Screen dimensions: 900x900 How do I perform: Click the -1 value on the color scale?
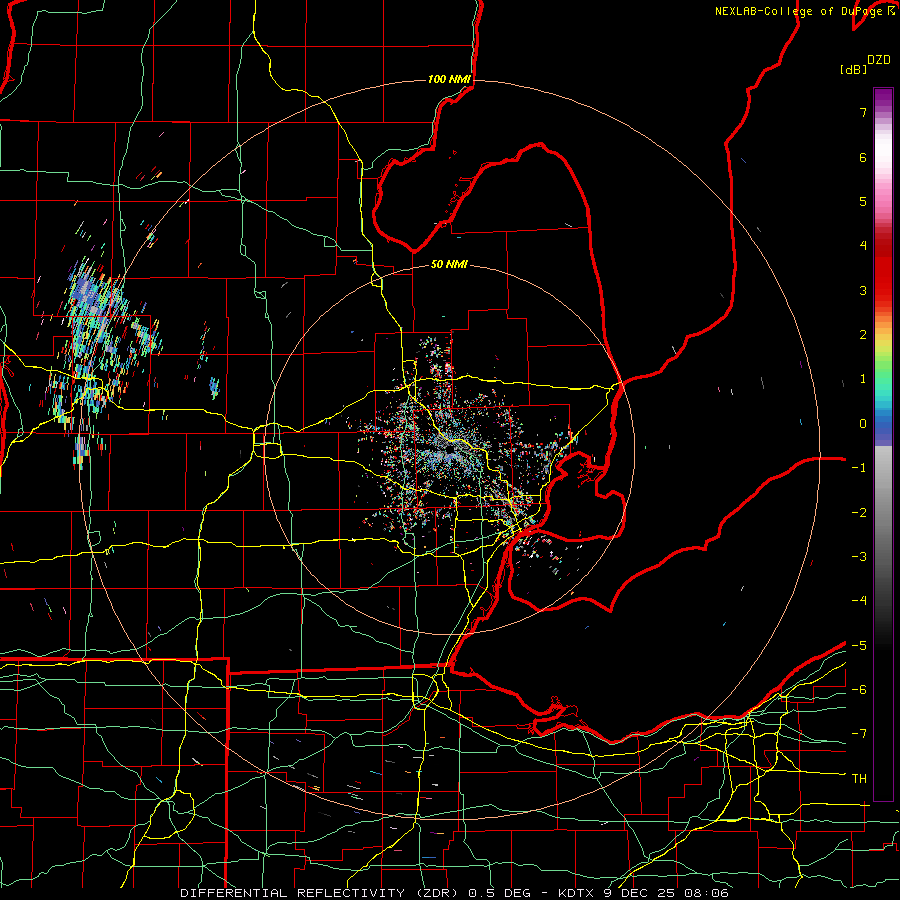(x=859, y=468)
